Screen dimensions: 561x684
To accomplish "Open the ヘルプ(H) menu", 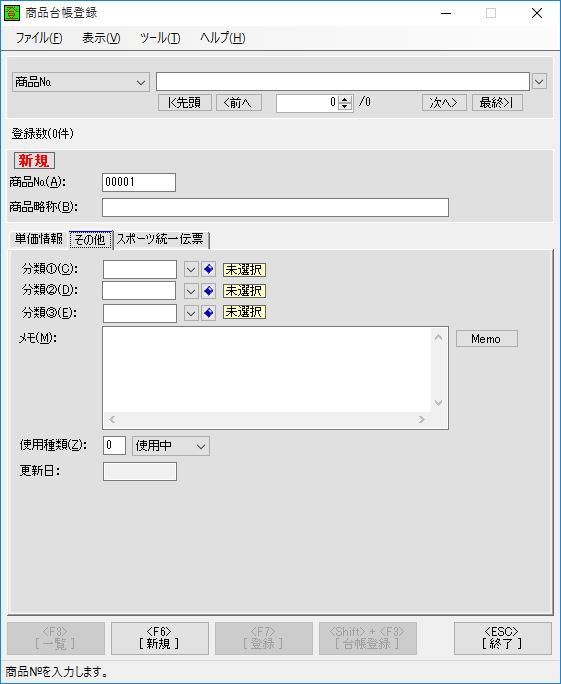I will tap(222, 38).
